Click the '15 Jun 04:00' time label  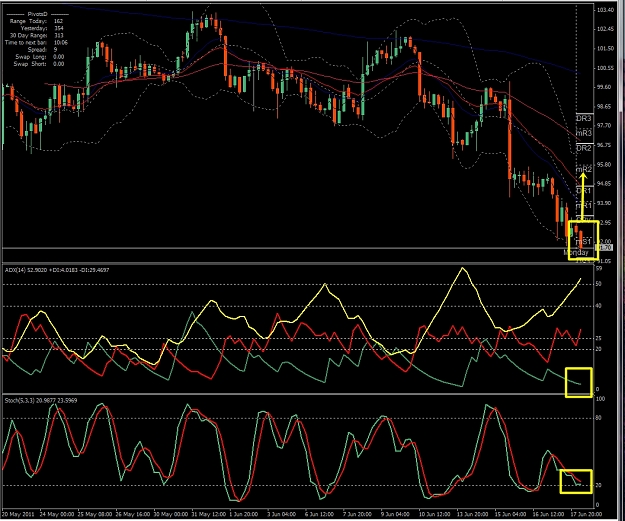[x=511, y=514]
